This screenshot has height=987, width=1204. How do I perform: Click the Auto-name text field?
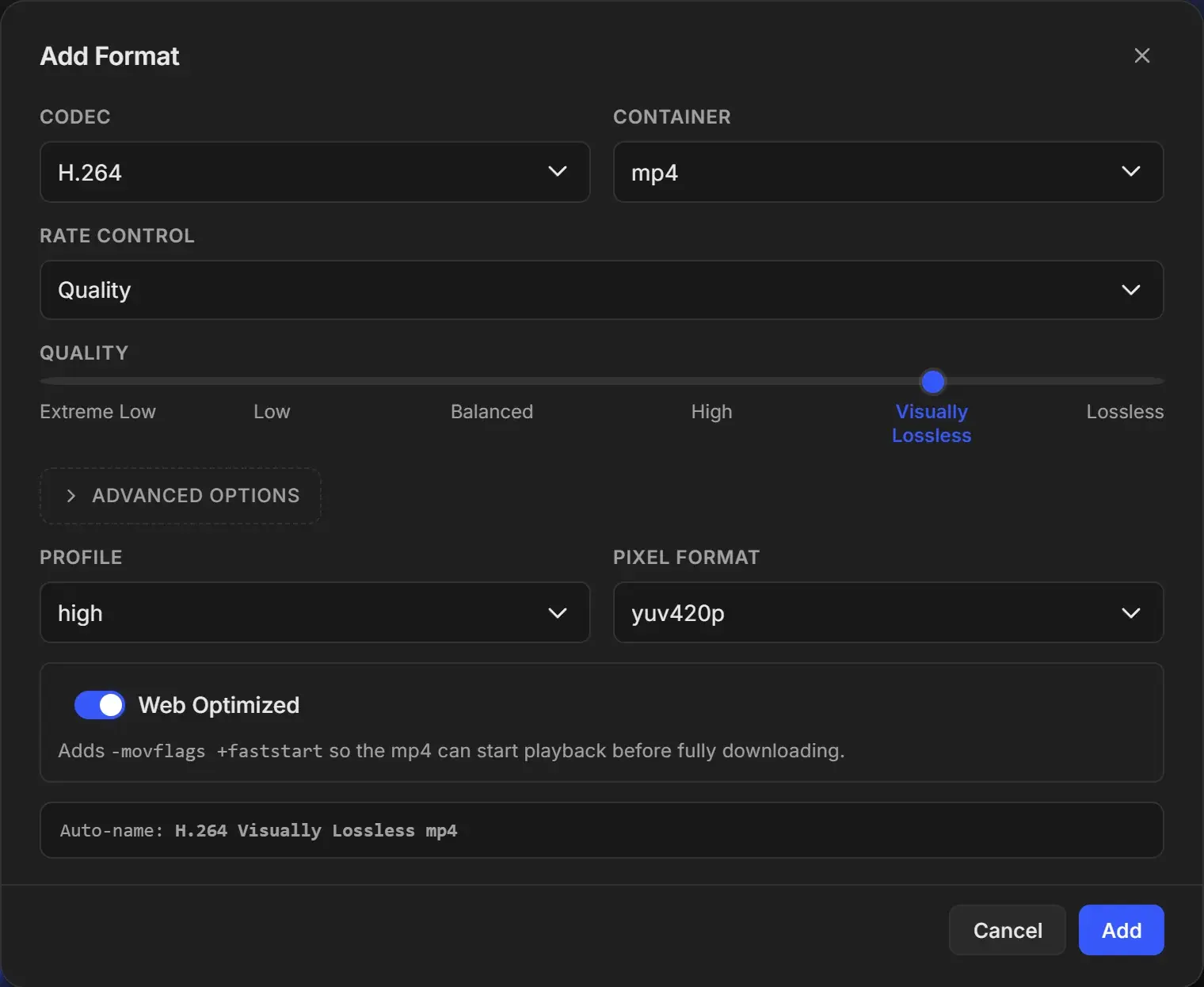point(601,830)
